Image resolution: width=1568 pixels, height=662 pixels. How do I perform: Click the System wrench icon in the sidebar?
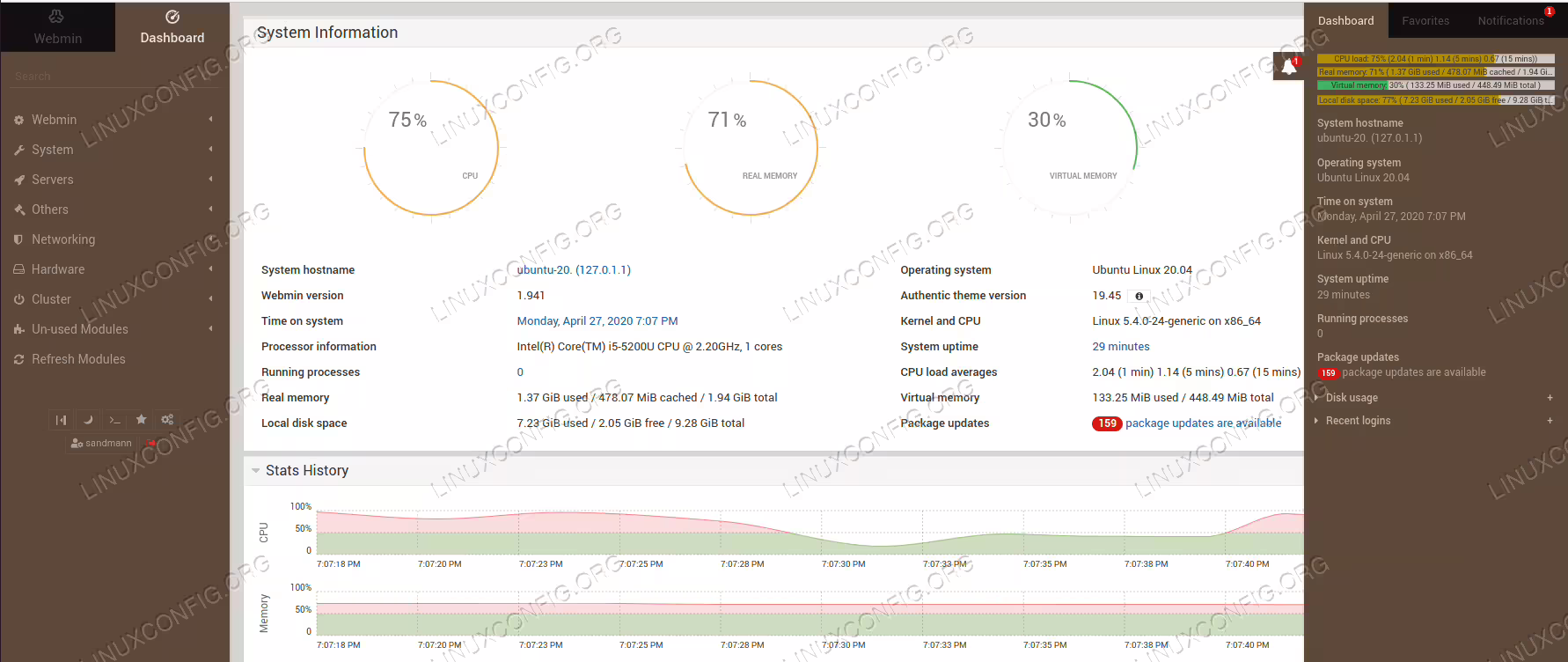pos(18,150)
